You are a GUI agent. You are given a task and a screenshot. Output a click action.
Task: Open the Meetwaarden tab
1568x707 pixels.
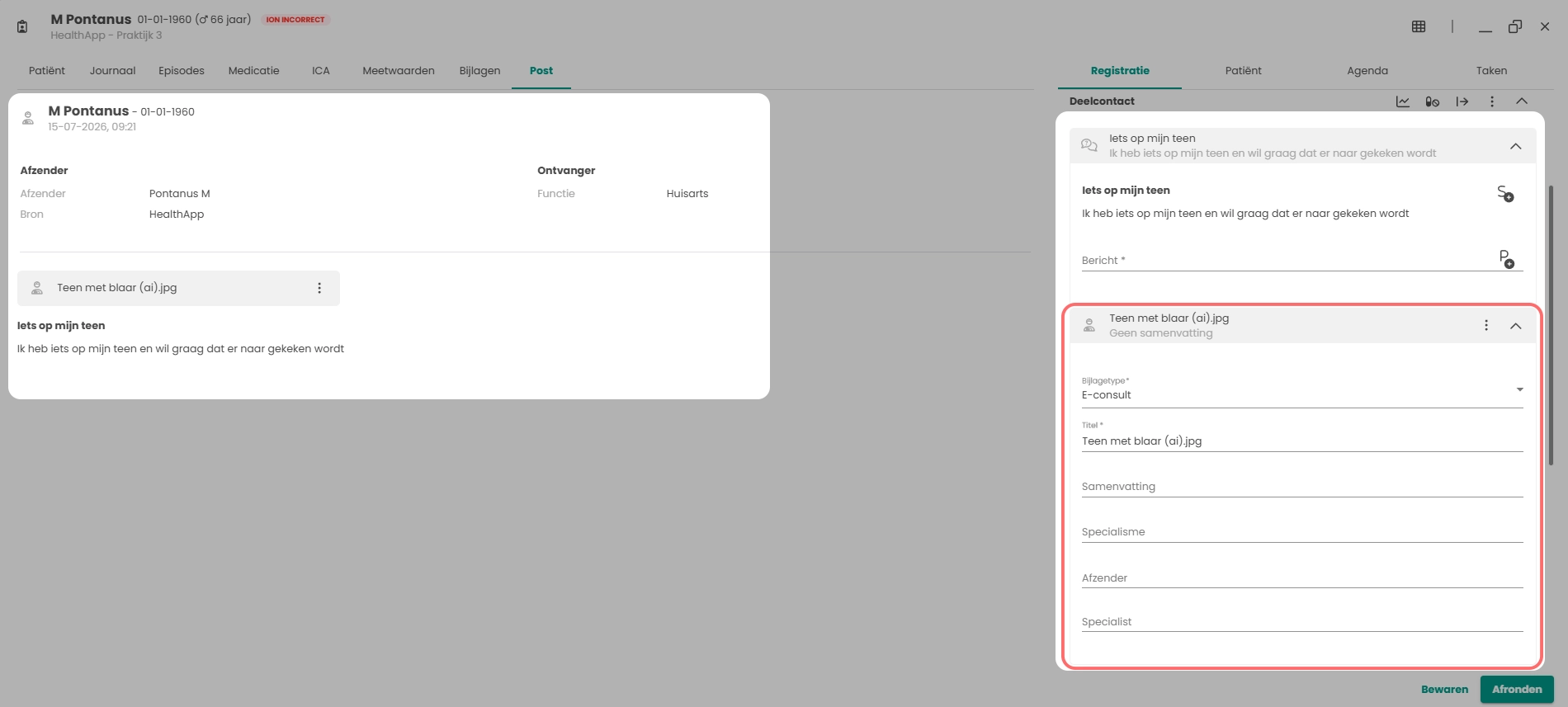click(399, 71)
